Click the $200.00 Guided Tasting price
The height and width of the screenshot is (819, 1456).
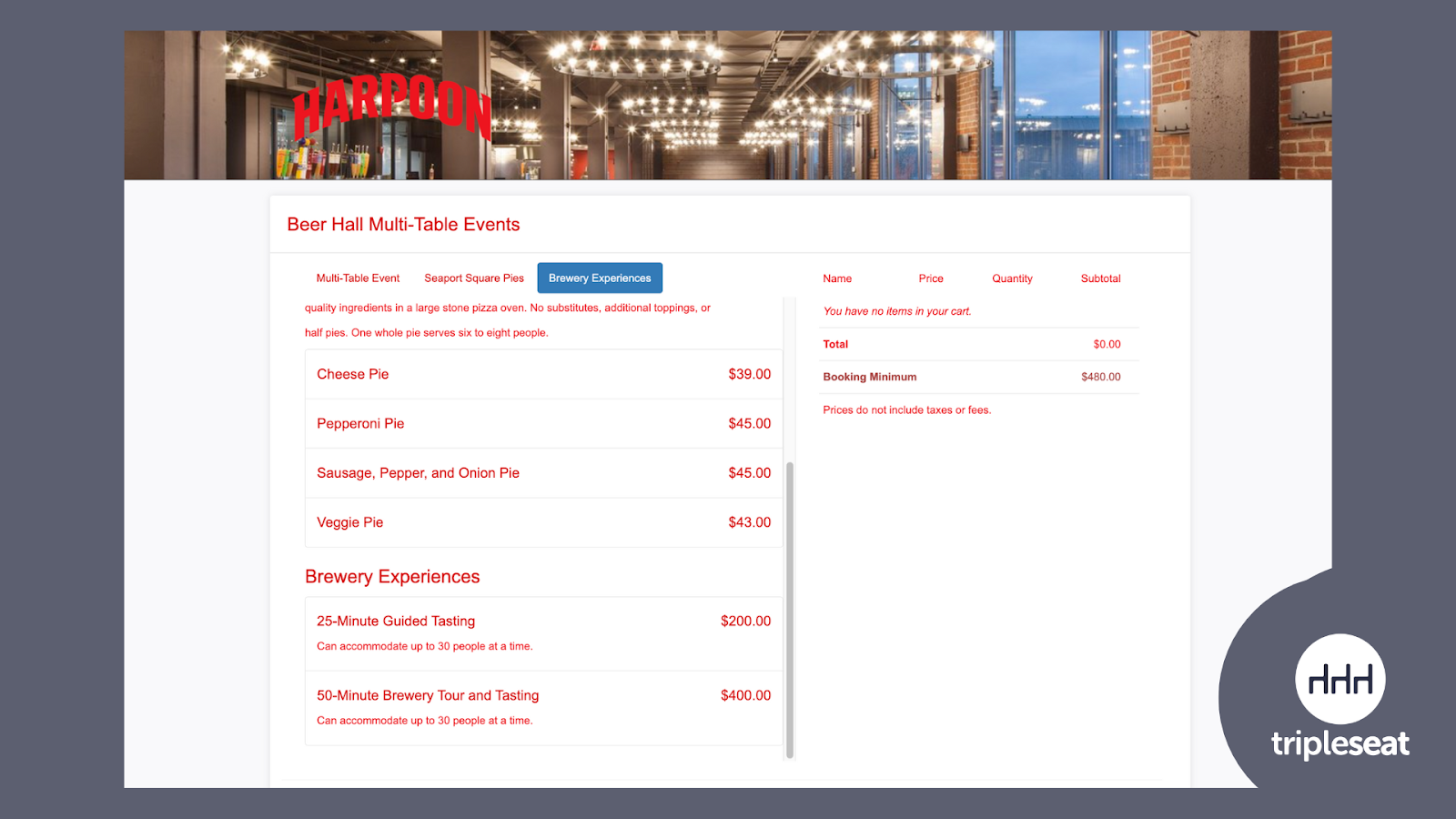click(x=745, y=622)
